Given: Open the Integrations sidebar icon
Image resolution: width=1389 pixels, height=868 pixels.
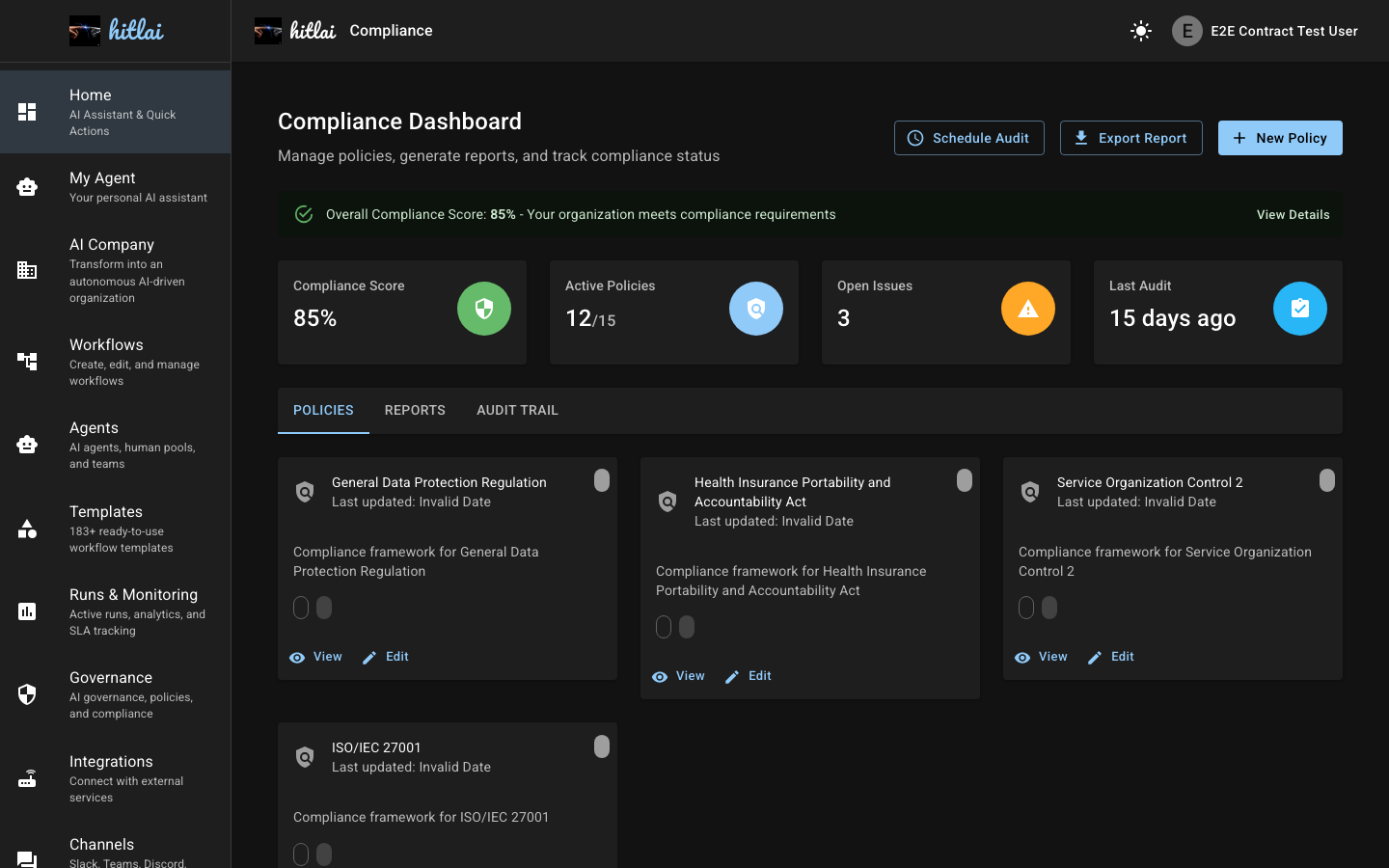Looking at the screenshot, I should [27, 778].
